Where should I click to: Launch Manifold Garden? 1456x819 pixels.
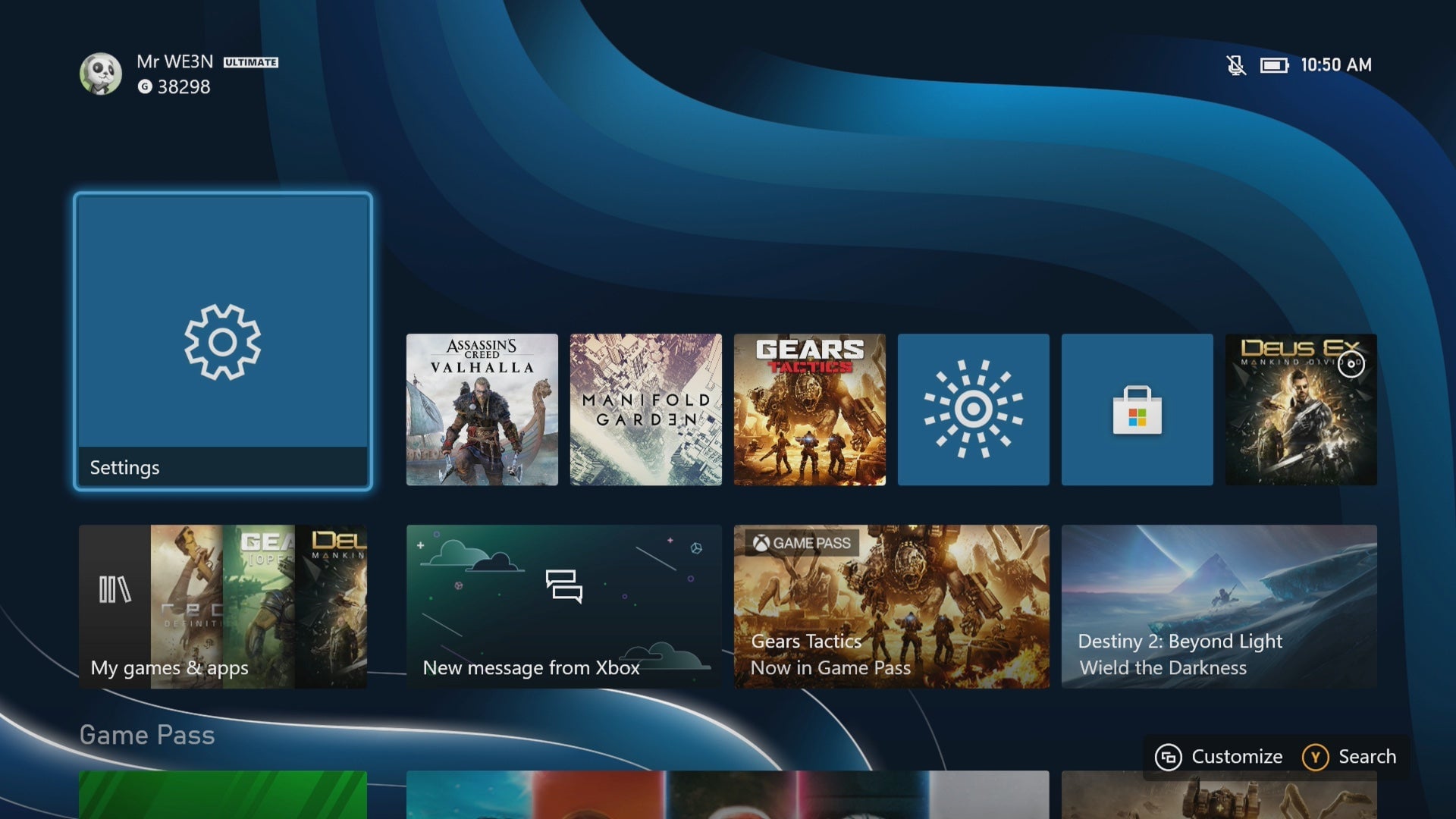tap(645, 409)
